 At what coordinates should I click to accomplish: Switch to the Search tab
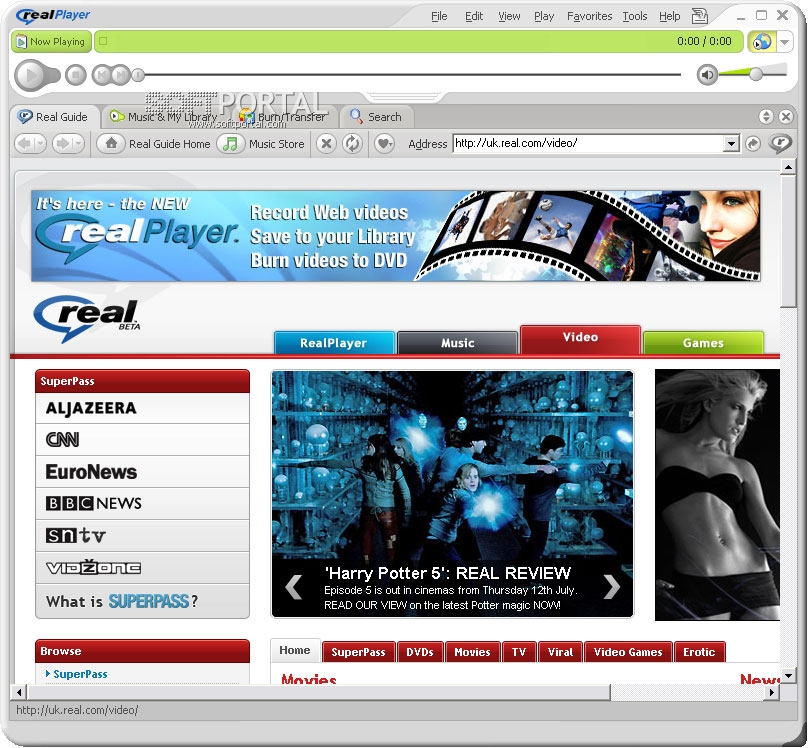[x=376, y=117]
